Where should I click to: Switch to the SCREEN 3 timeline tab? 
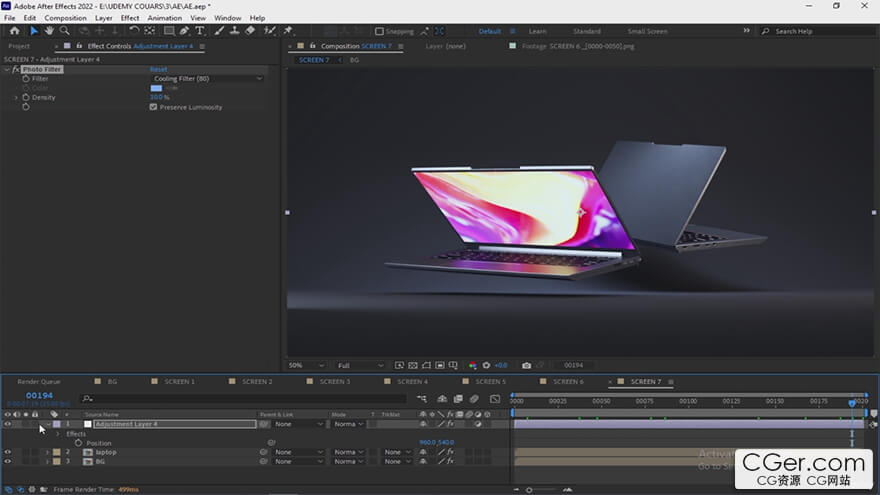pos(334,381)
